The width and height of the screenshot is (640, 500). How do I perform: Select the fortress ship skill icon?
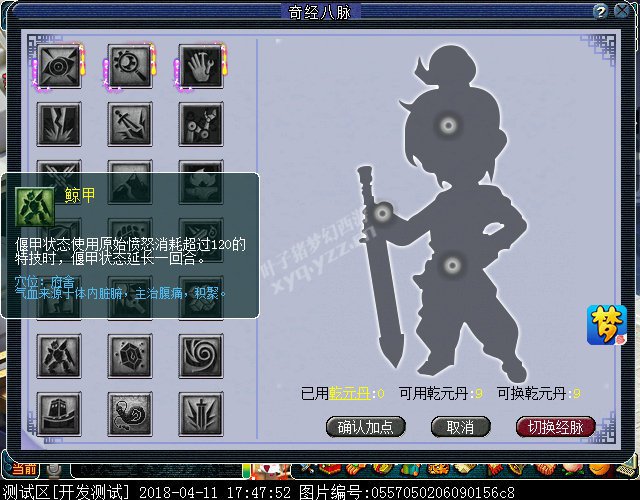(59, 414)
